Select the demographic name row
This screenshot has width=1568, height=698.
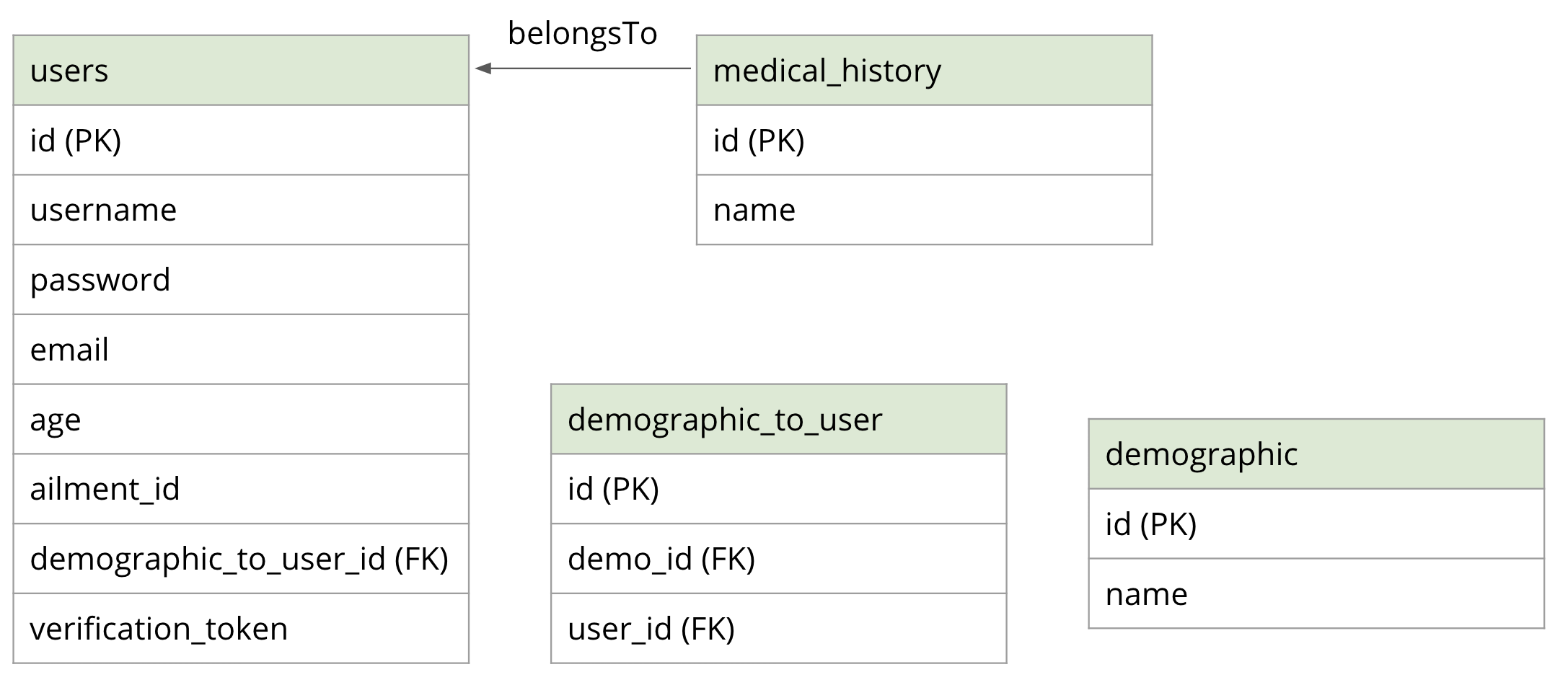click(1316, 594)
